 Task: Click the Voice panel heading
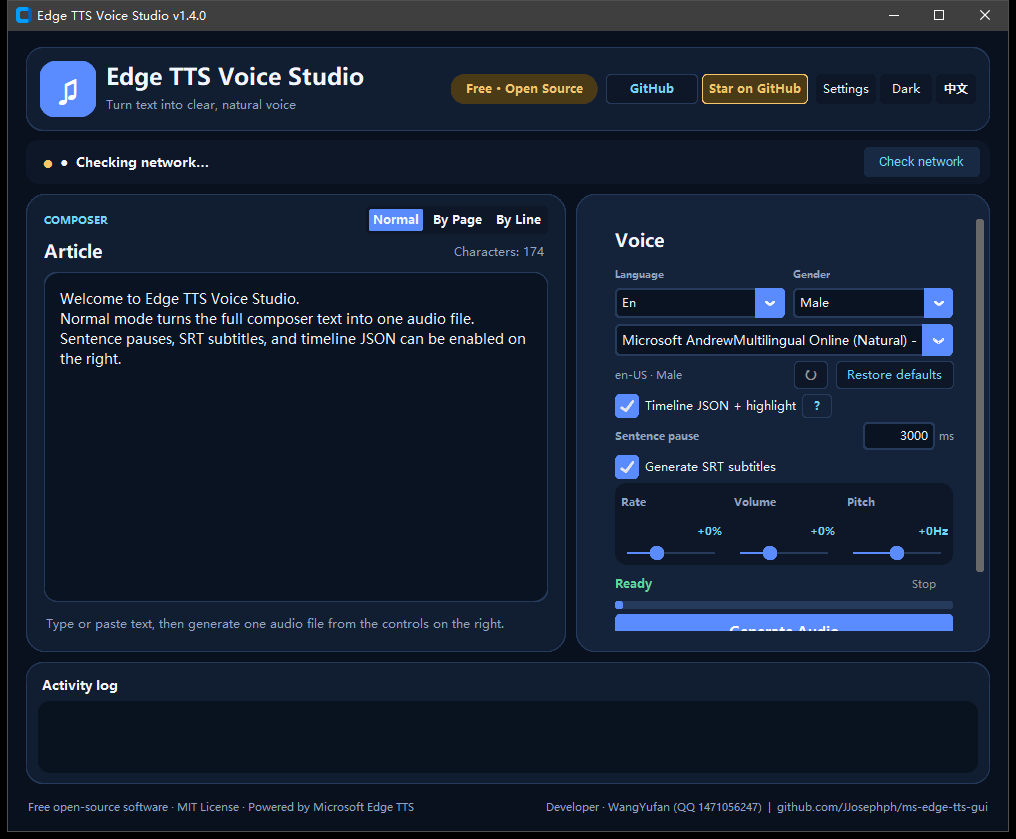[x=640, y=240]
